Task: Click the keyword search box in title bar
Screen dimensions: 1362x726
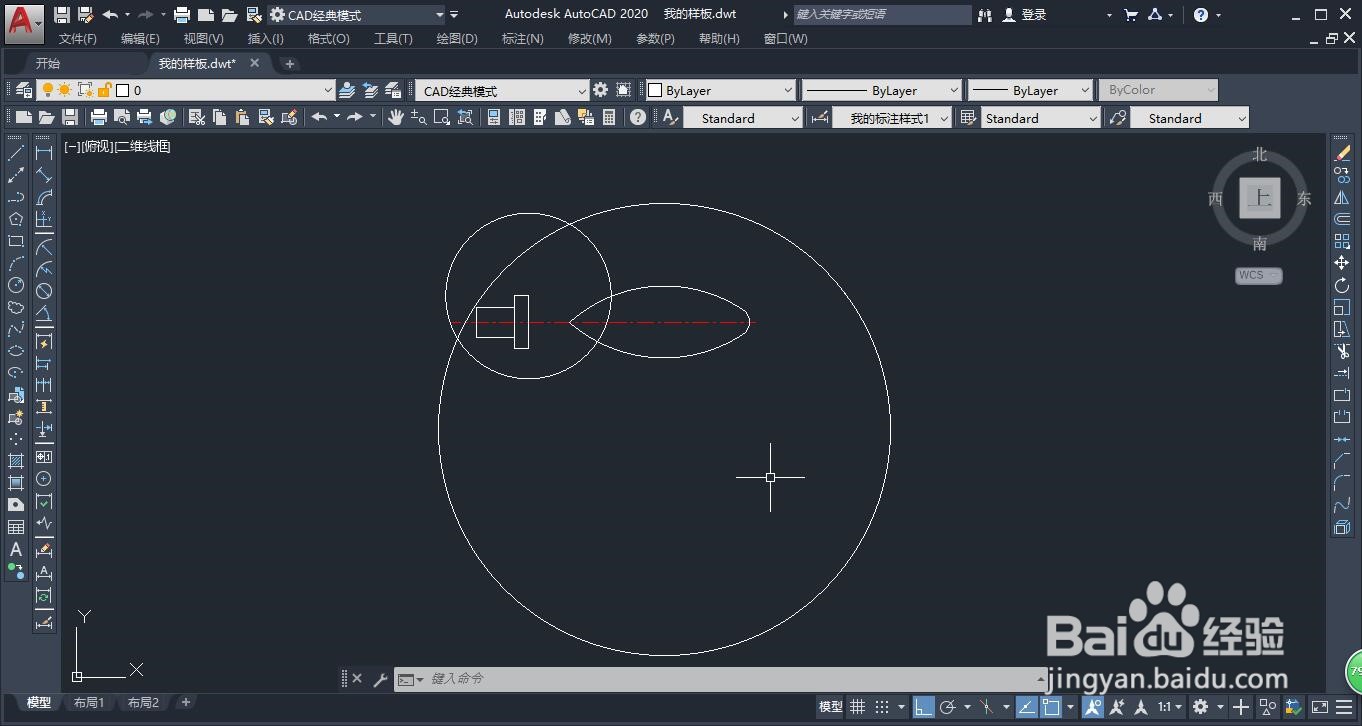Action: coord(882,14)
